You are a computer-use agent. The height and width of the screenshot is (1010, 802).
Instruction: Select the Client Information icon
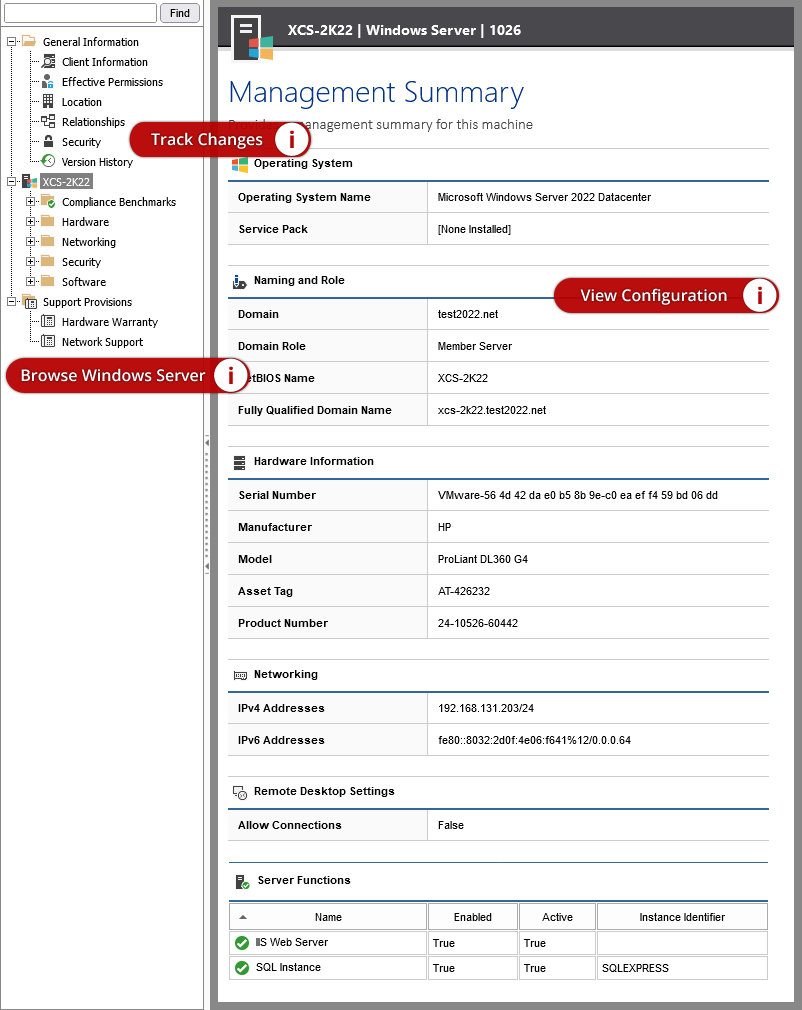tap(47, 61)
